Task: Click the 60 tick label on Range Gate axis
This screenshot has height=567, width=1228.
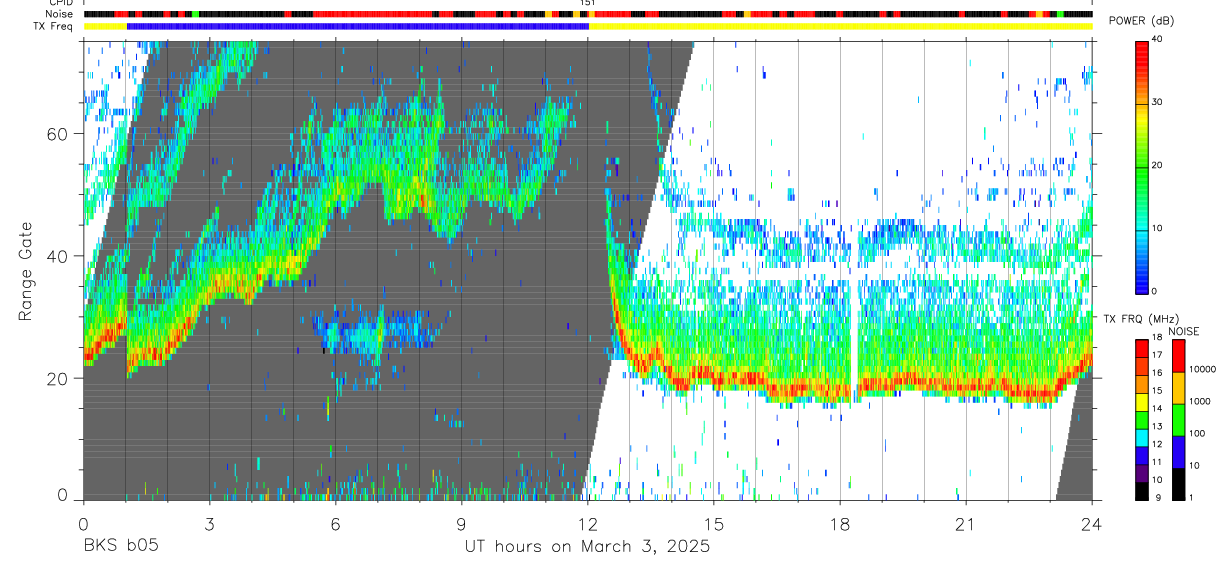Action: click(58, 134)
